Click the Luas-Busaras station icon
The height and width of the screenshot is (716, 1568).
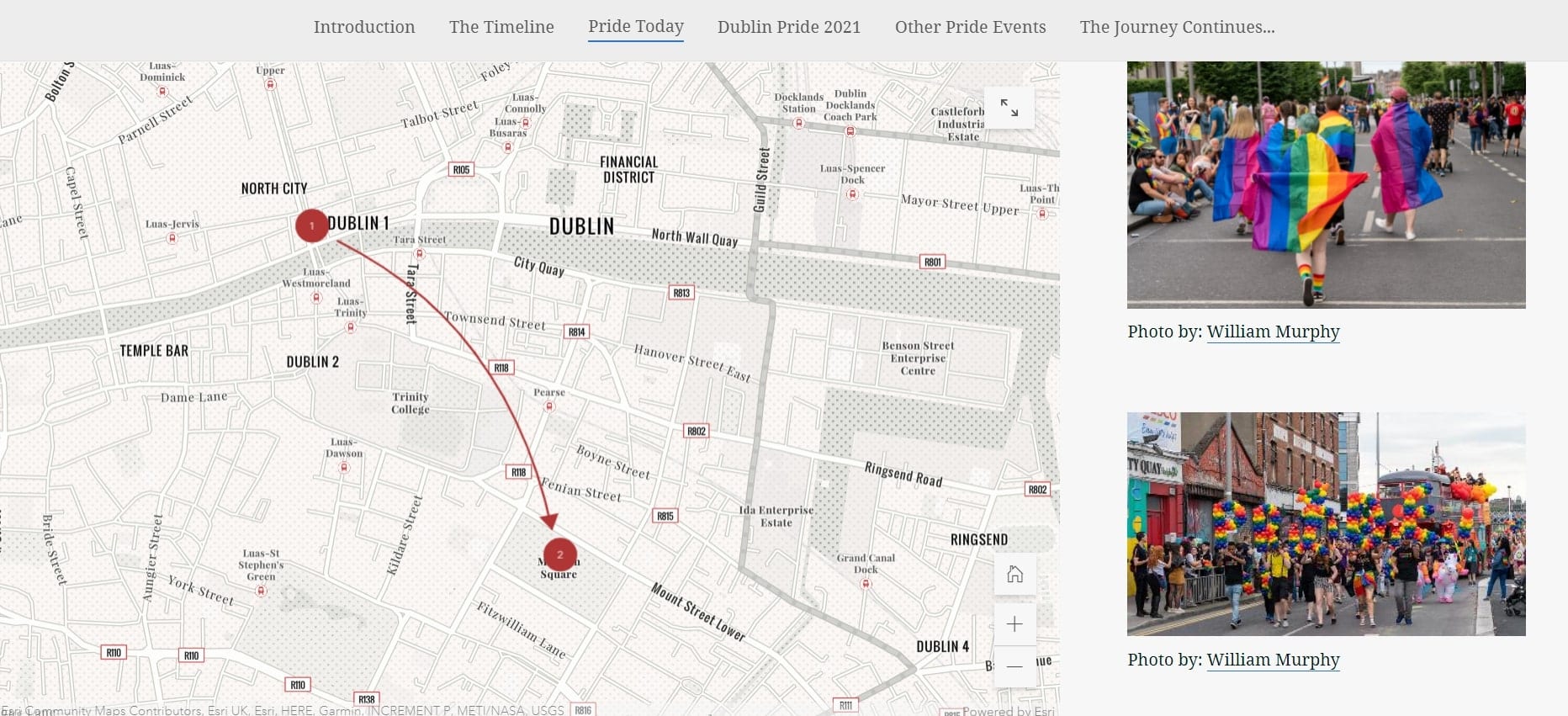508,146
